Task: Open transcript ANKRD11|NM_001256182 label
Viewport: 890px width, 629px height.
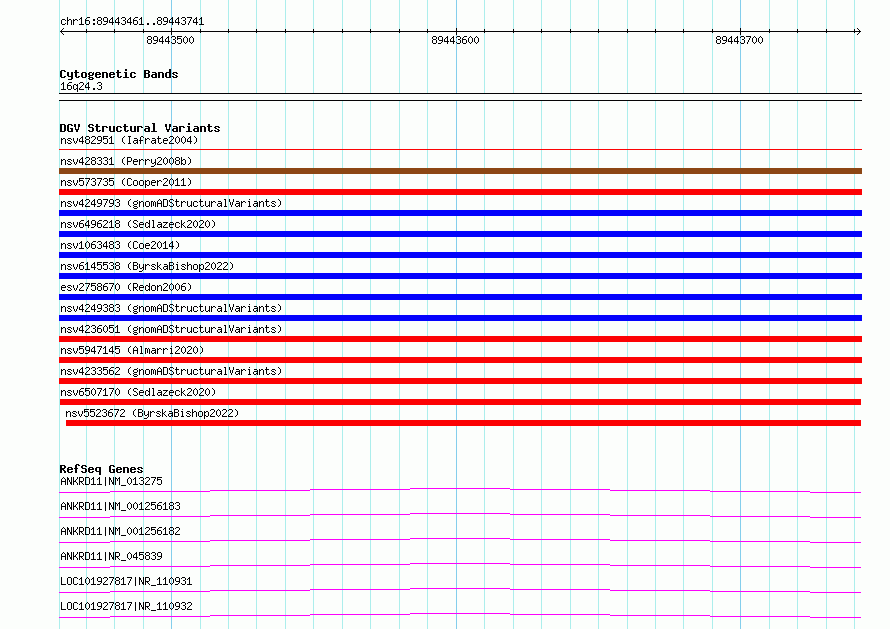Action: [x=120, y=531]
